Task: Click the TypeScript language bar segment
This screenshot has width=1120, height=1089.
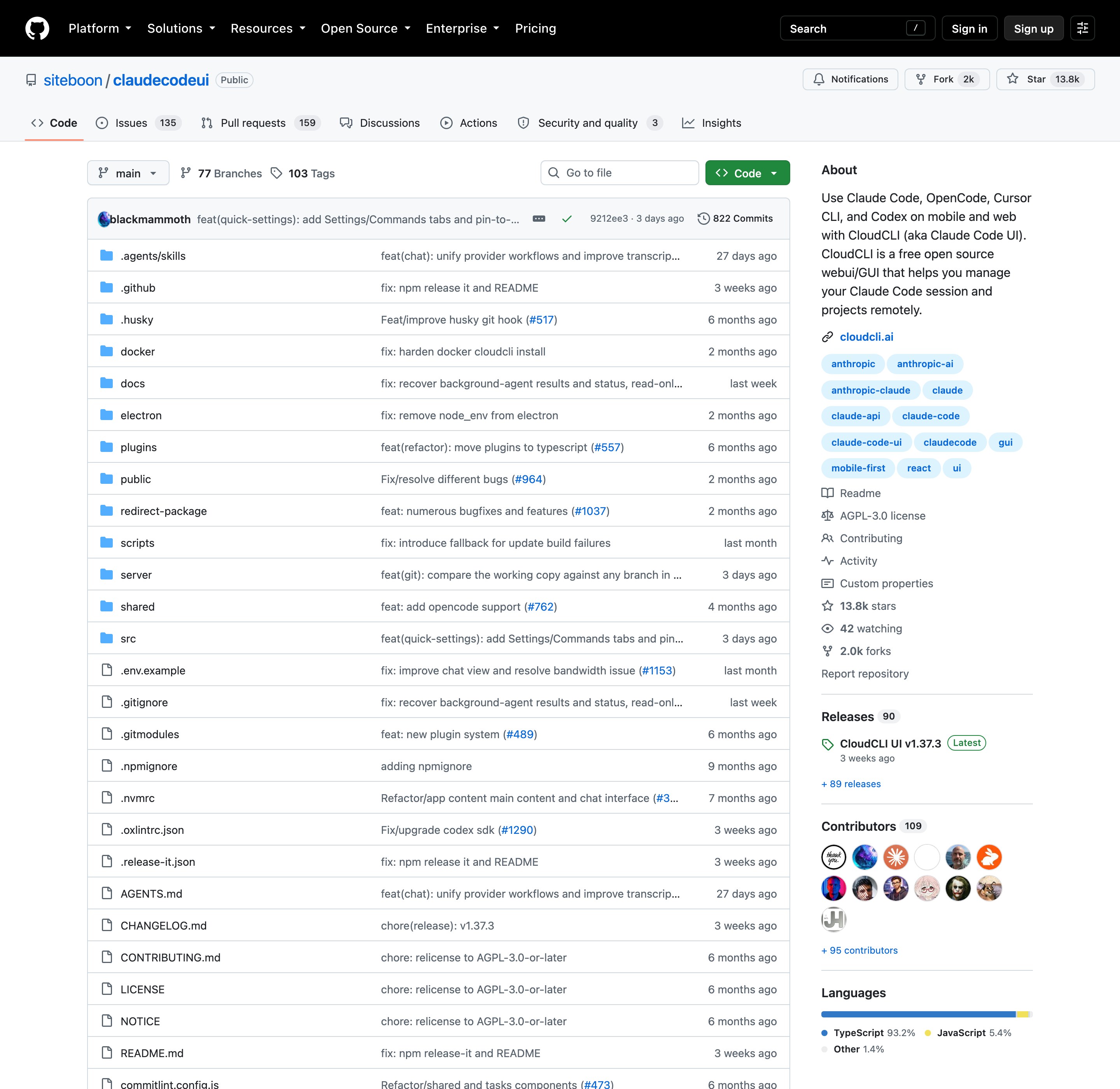Action: (x=918, y=1015)
